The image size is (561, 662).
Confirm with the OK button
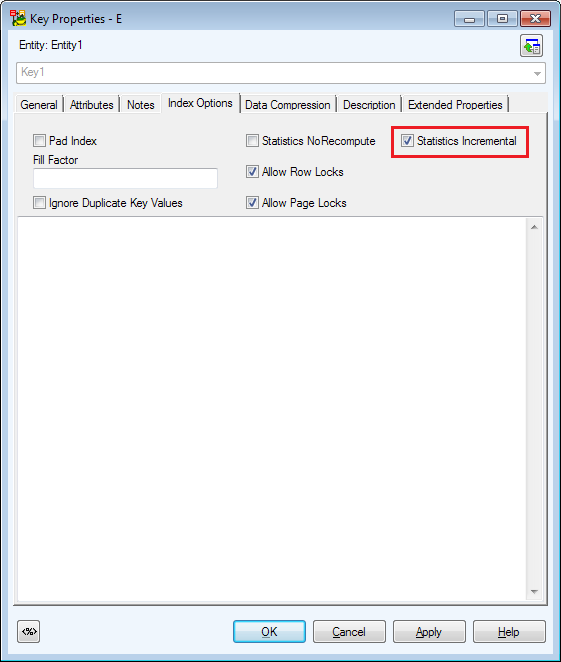coord(269,632)
